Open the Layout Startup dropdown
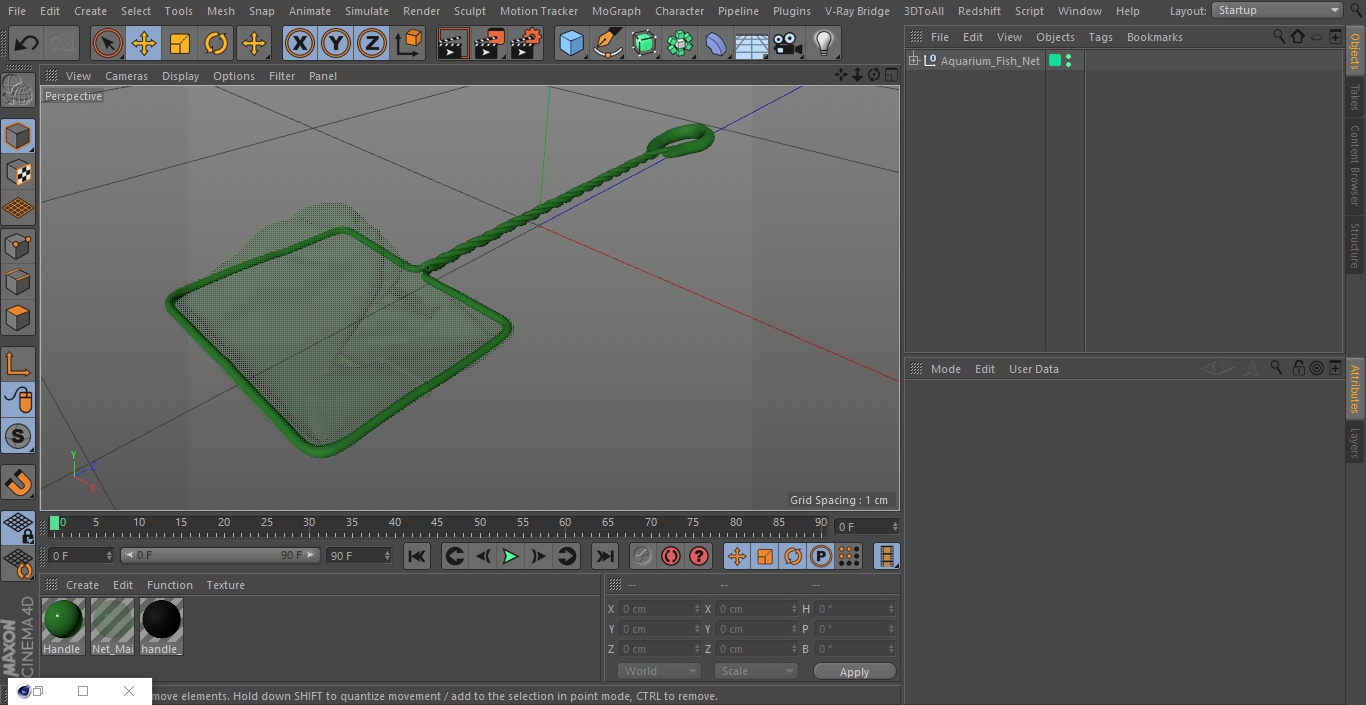Screen dimensions: 1366x705 (1277, 10)
